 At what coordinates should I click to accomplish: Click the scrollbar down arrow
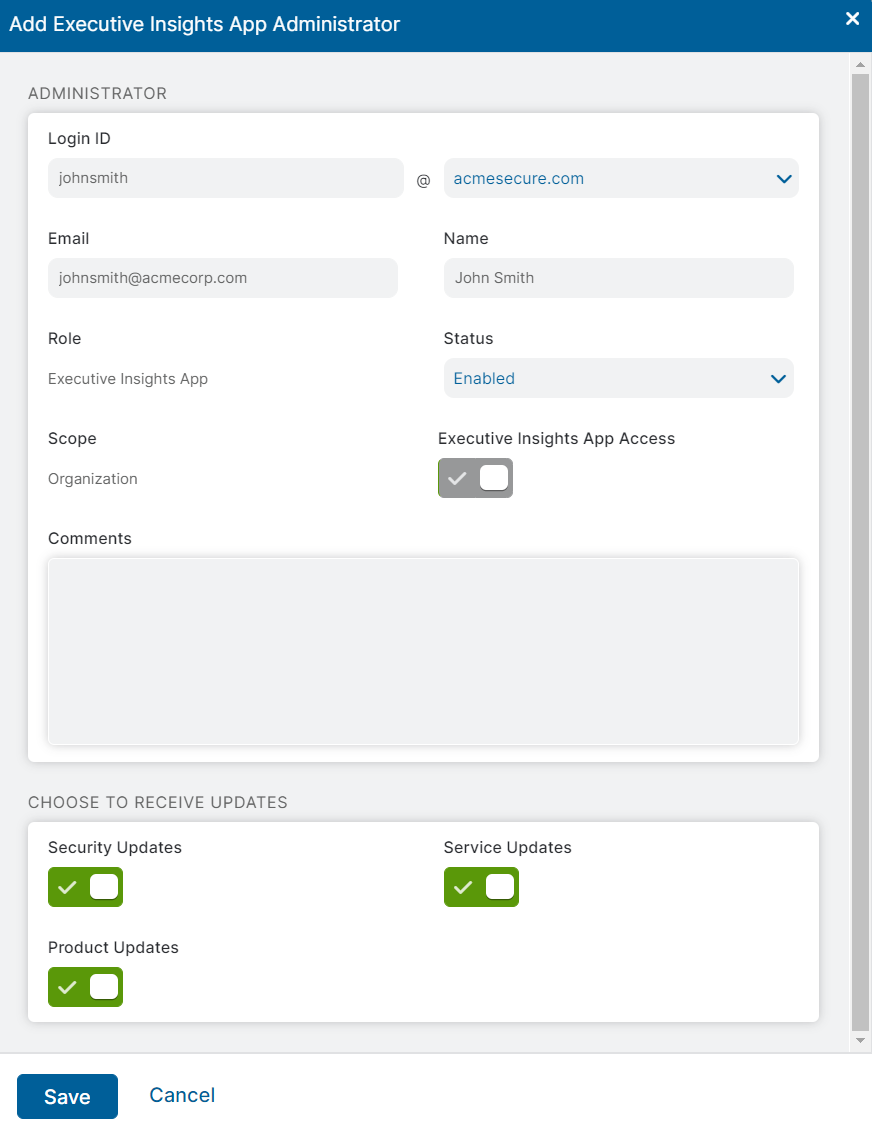[860, 1040]
